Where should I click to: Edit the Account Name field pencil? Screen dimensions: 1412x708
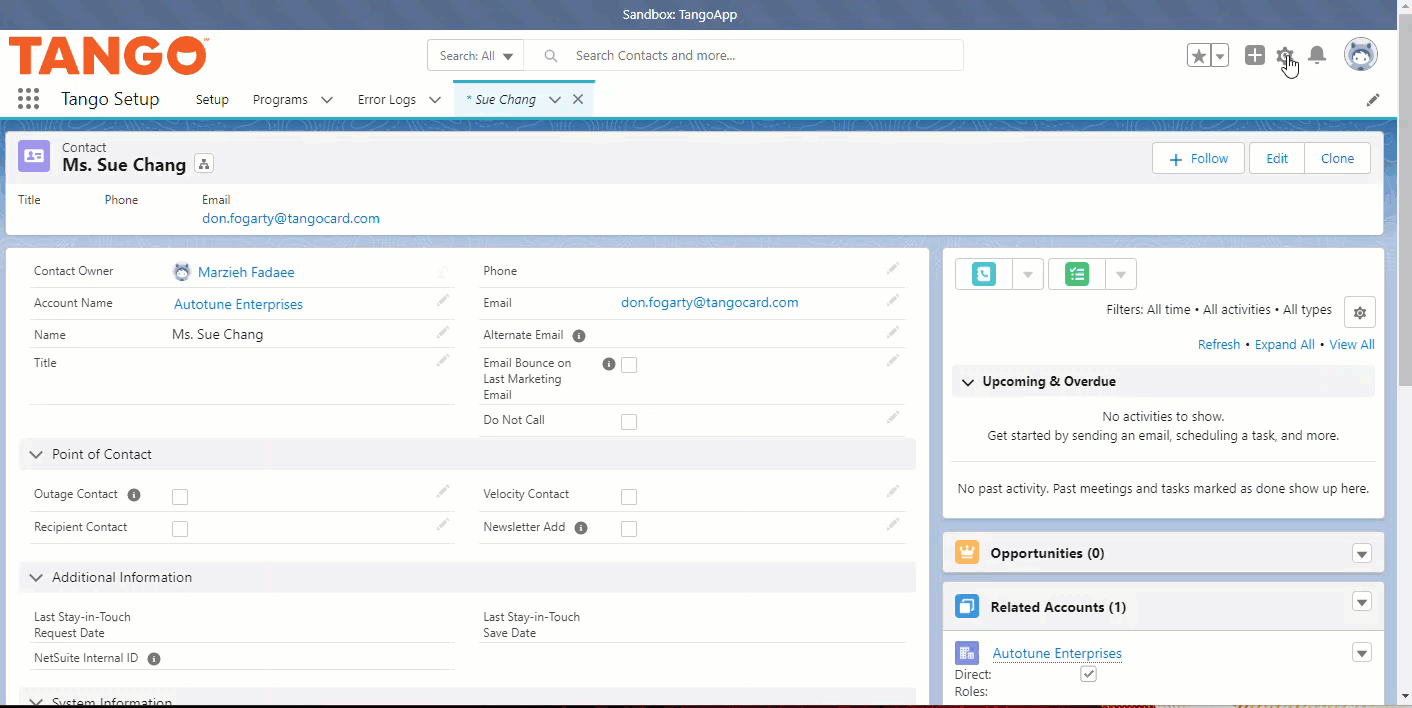(x=443, y=300)
